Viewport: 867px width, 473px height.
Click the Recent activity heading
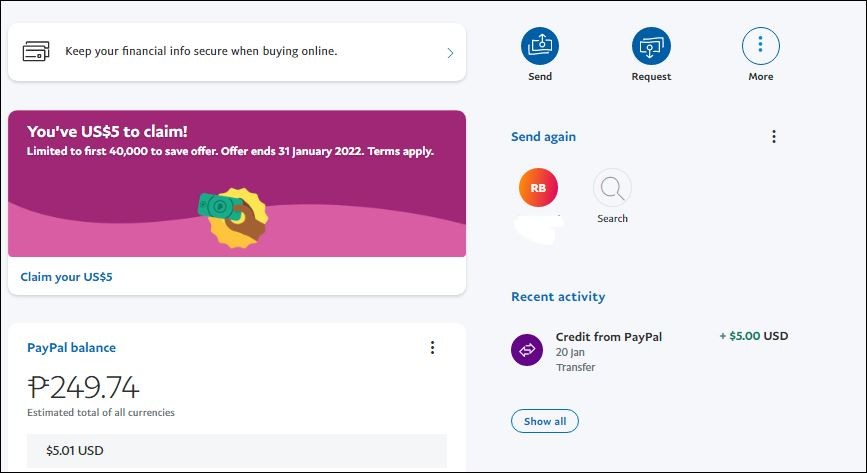pos(558,297)
